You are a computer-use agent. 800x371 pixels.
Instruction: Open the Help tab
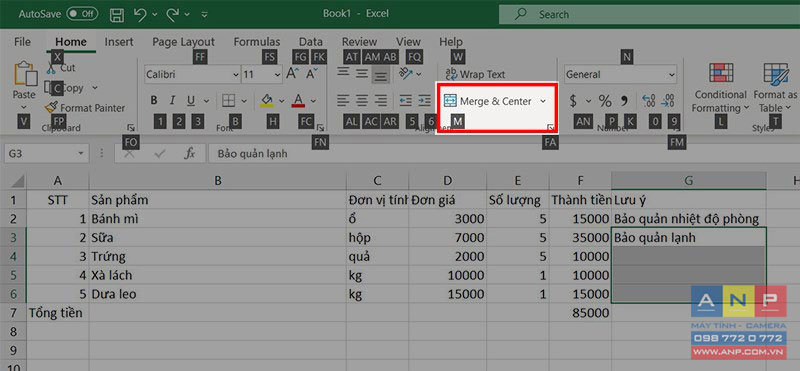coord(451,42)
